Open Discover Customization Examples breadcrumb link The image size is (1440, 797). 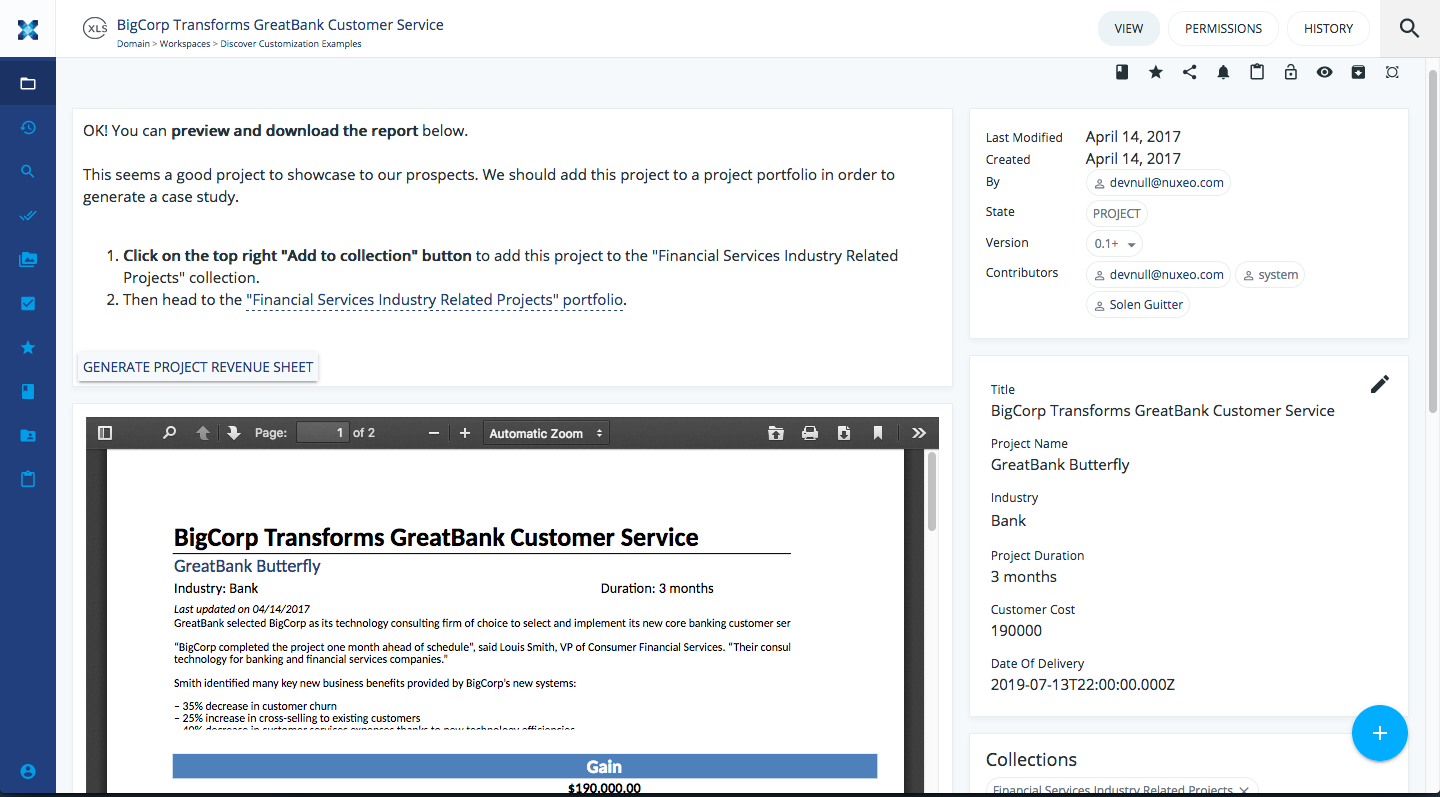coord(291,44)
